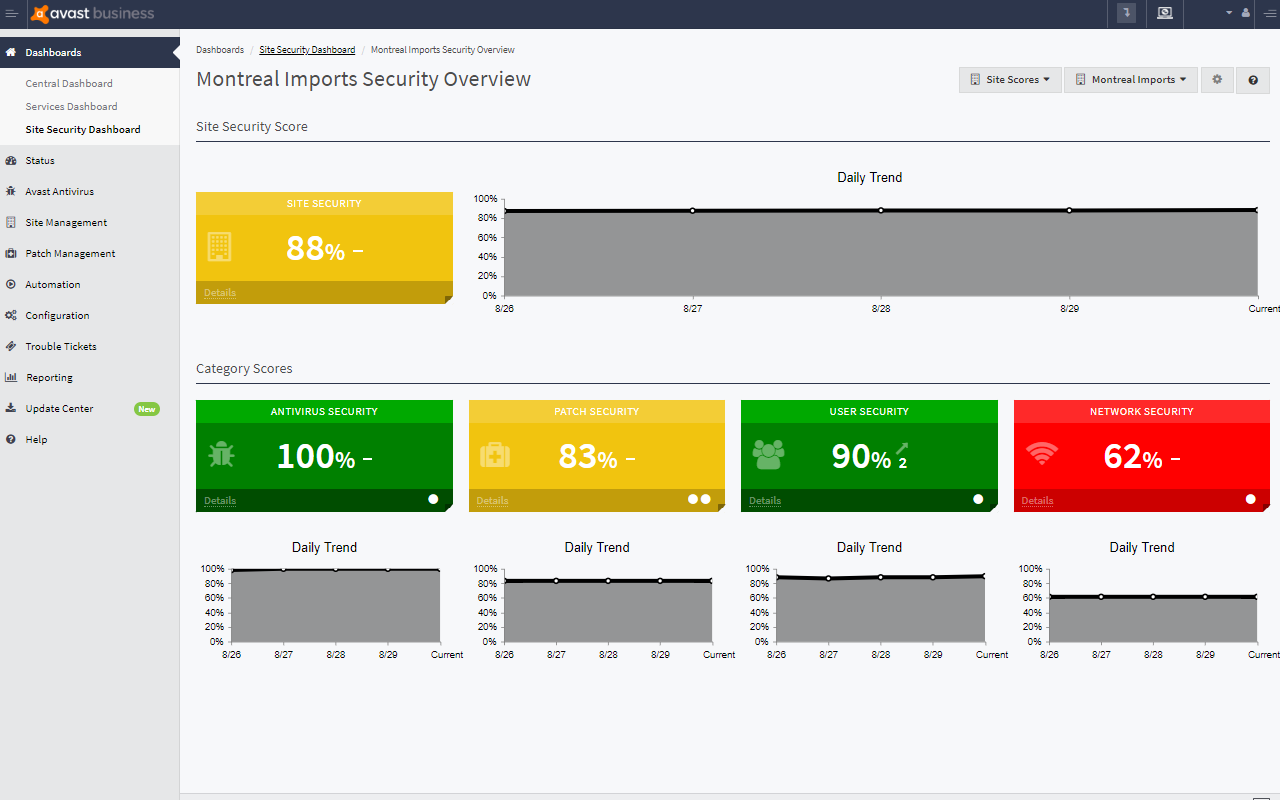The height and width of the screenshot is (800, 1280).
Task: Open the Montreal Imports dropdown
Action: [1130, 79]
